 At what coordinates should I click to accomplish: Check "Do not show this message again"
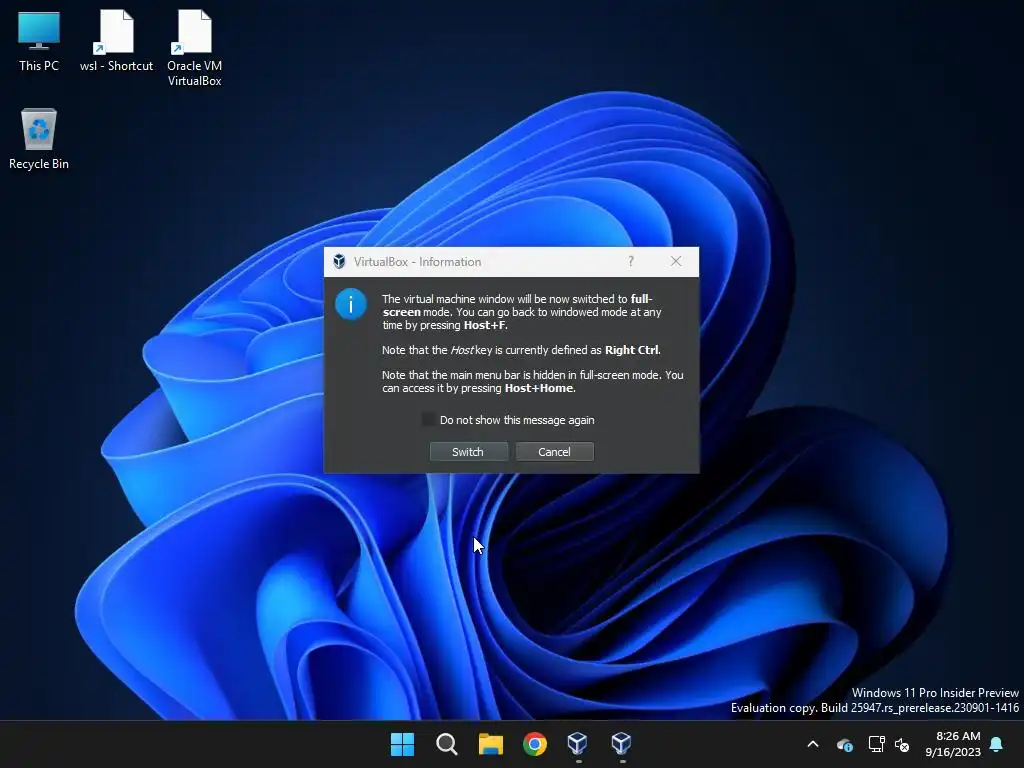point(428,419)
